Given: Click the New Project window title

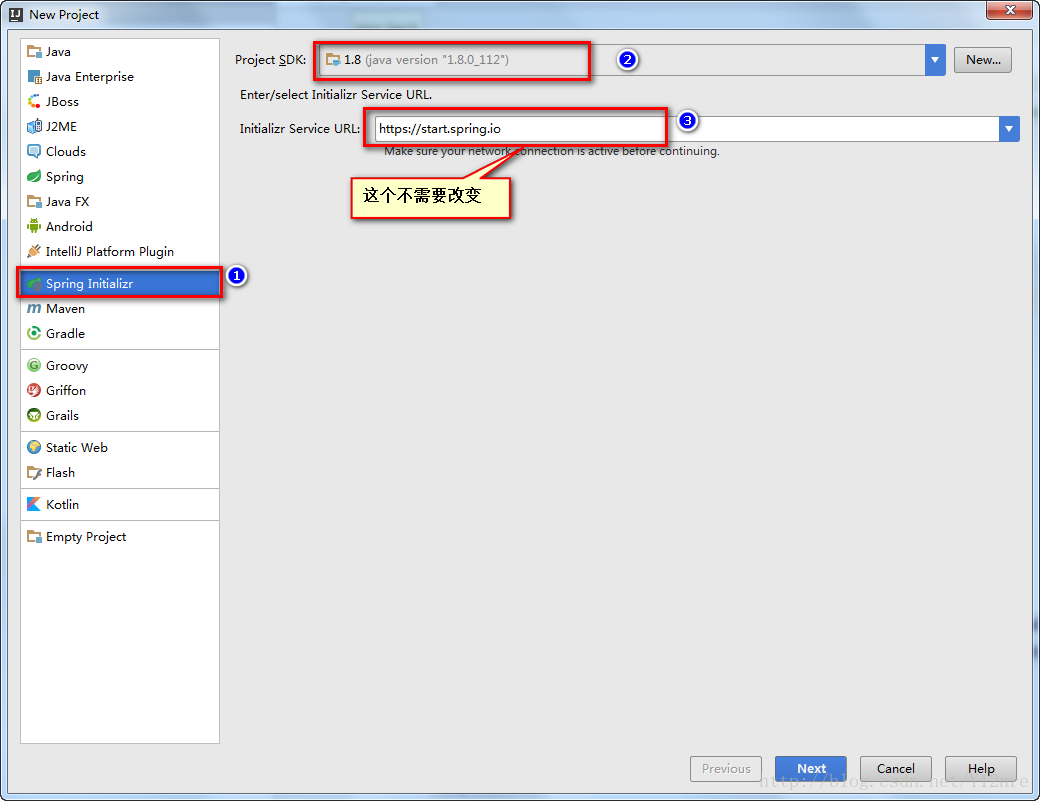Looking at the screenshot, I should coord(64,15).
